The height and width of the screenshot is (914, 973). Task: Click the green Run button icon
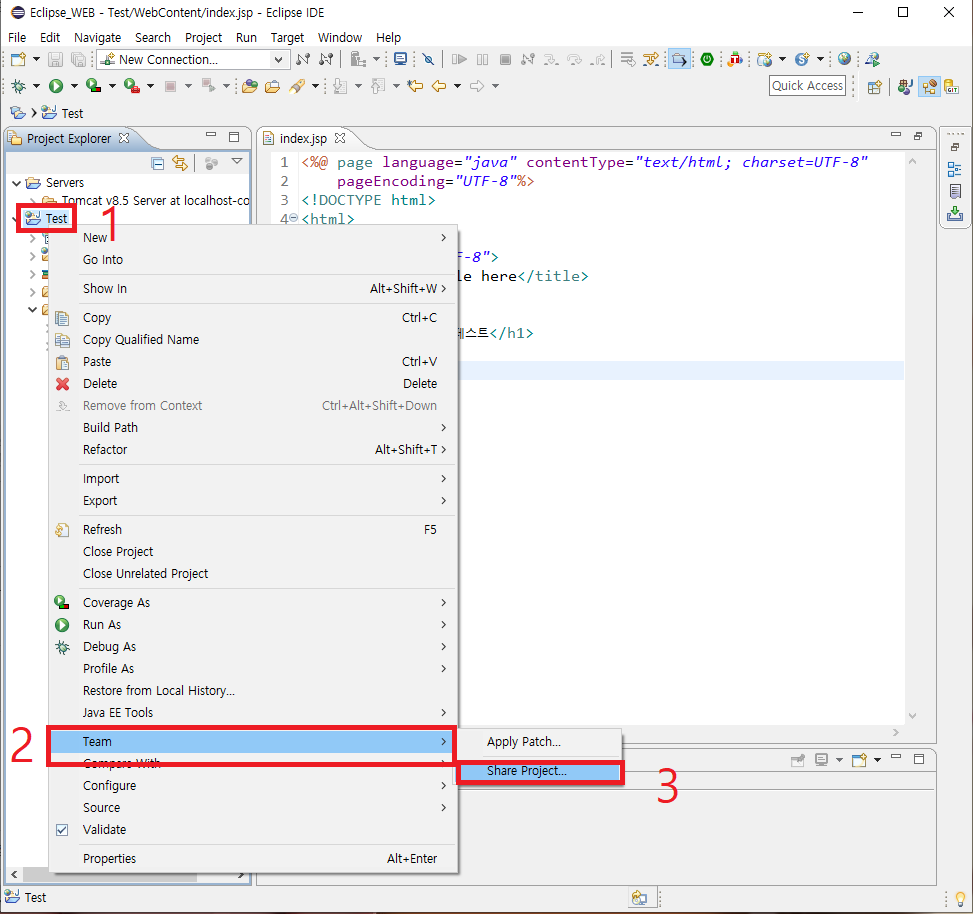[x=56, y=86]
